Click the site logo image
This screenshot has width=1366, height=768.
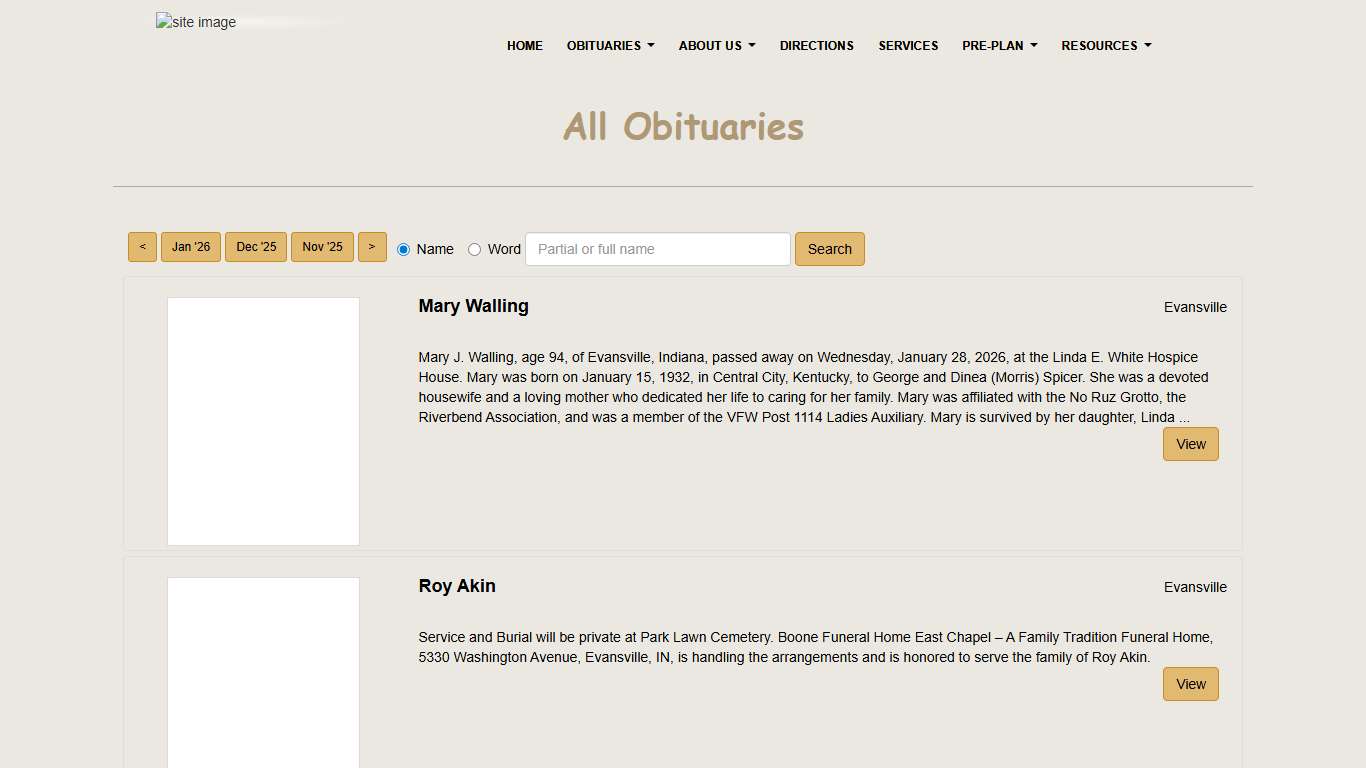pos(196,21)
